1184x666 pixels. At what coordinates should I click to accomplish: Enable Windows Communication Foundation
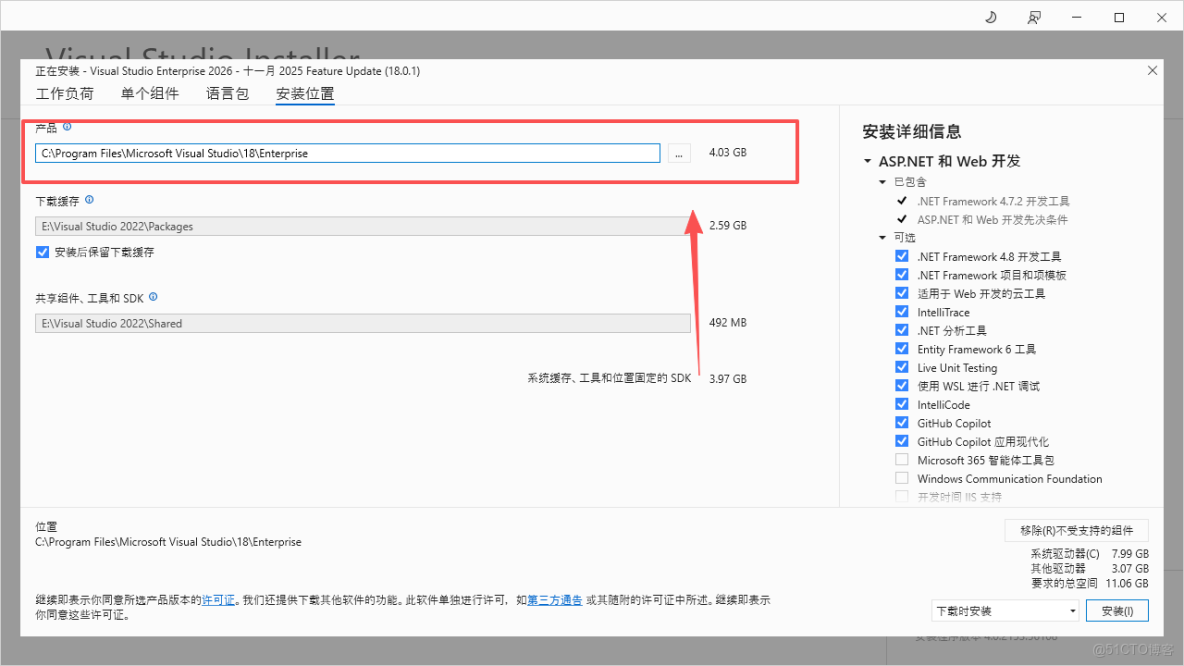click(902, 478)
